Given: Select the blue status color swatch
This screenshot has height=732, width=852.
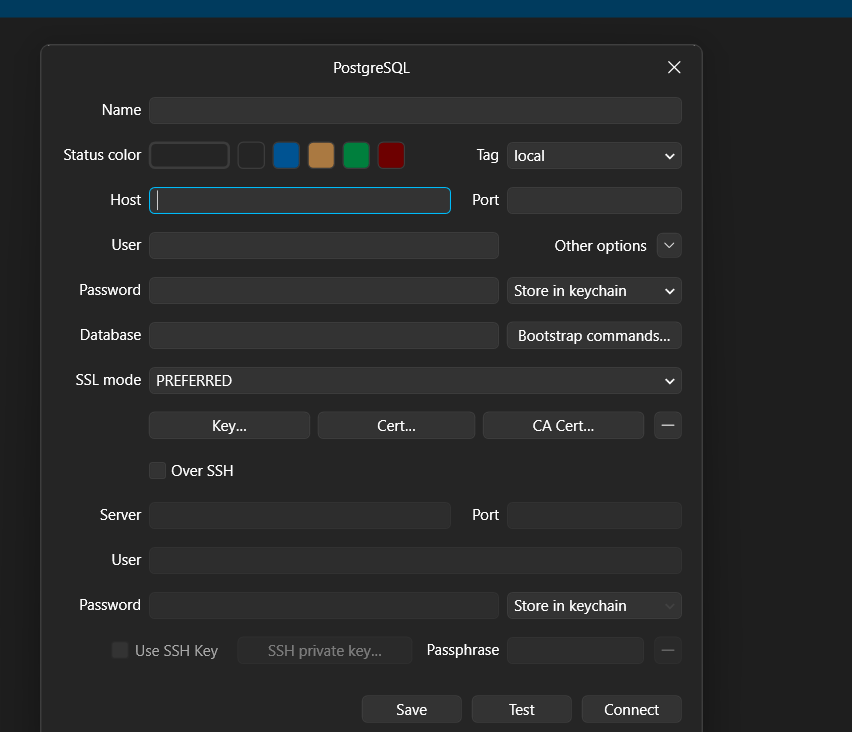Looking at the screenshot, I should pos(286,155).
